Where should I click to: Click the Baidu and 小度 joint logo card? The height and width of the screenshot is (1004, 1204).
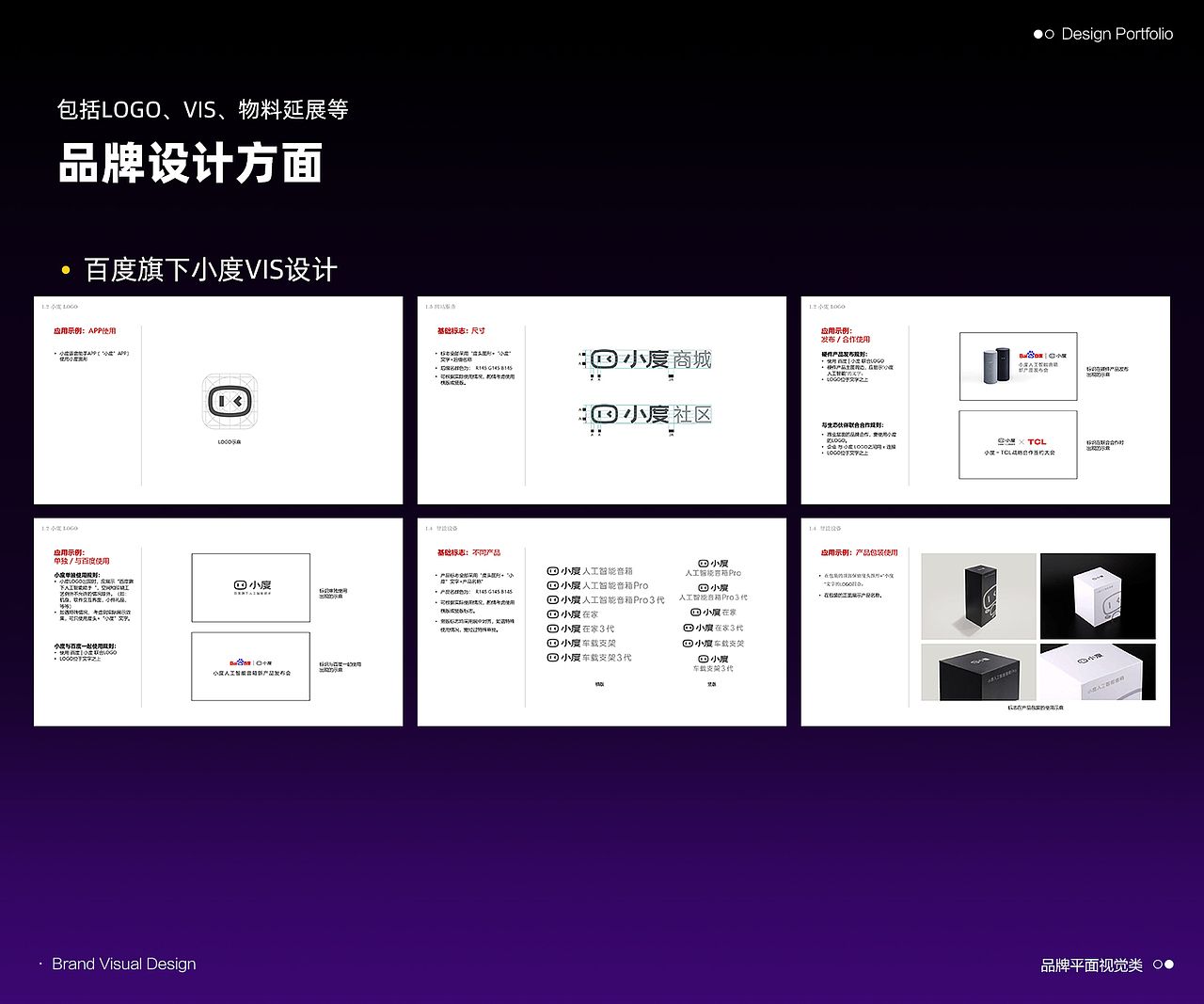coord(251,666)
